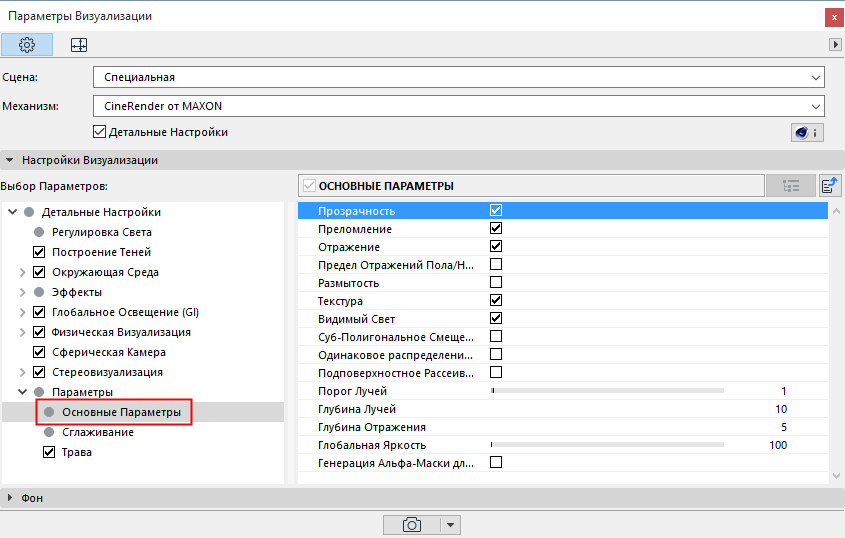Click the CineRender info icon button
Viewport: 845px width, 538px height.
pos(807,132)
